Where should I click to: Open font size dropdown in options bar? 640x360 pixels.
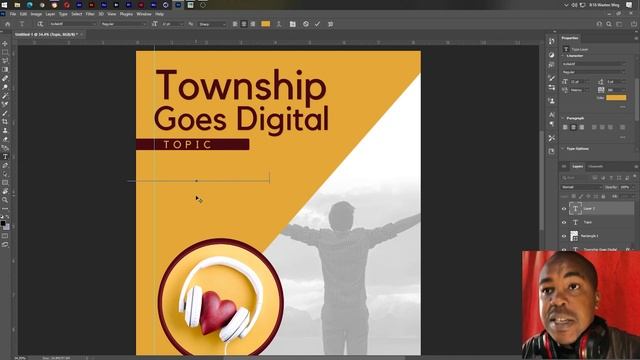point(173,24)
